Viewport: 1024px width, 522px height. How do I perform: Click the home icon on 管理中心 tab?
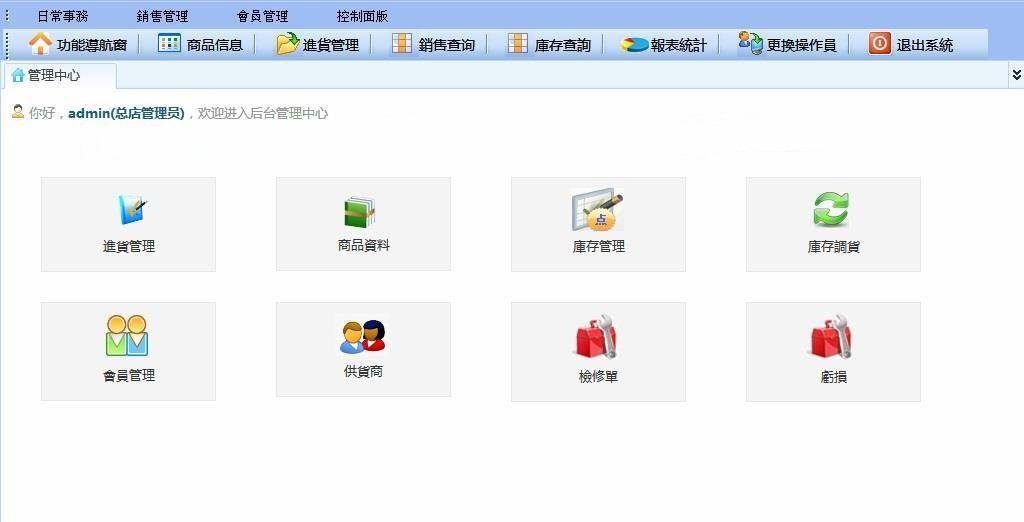(18, 76)
